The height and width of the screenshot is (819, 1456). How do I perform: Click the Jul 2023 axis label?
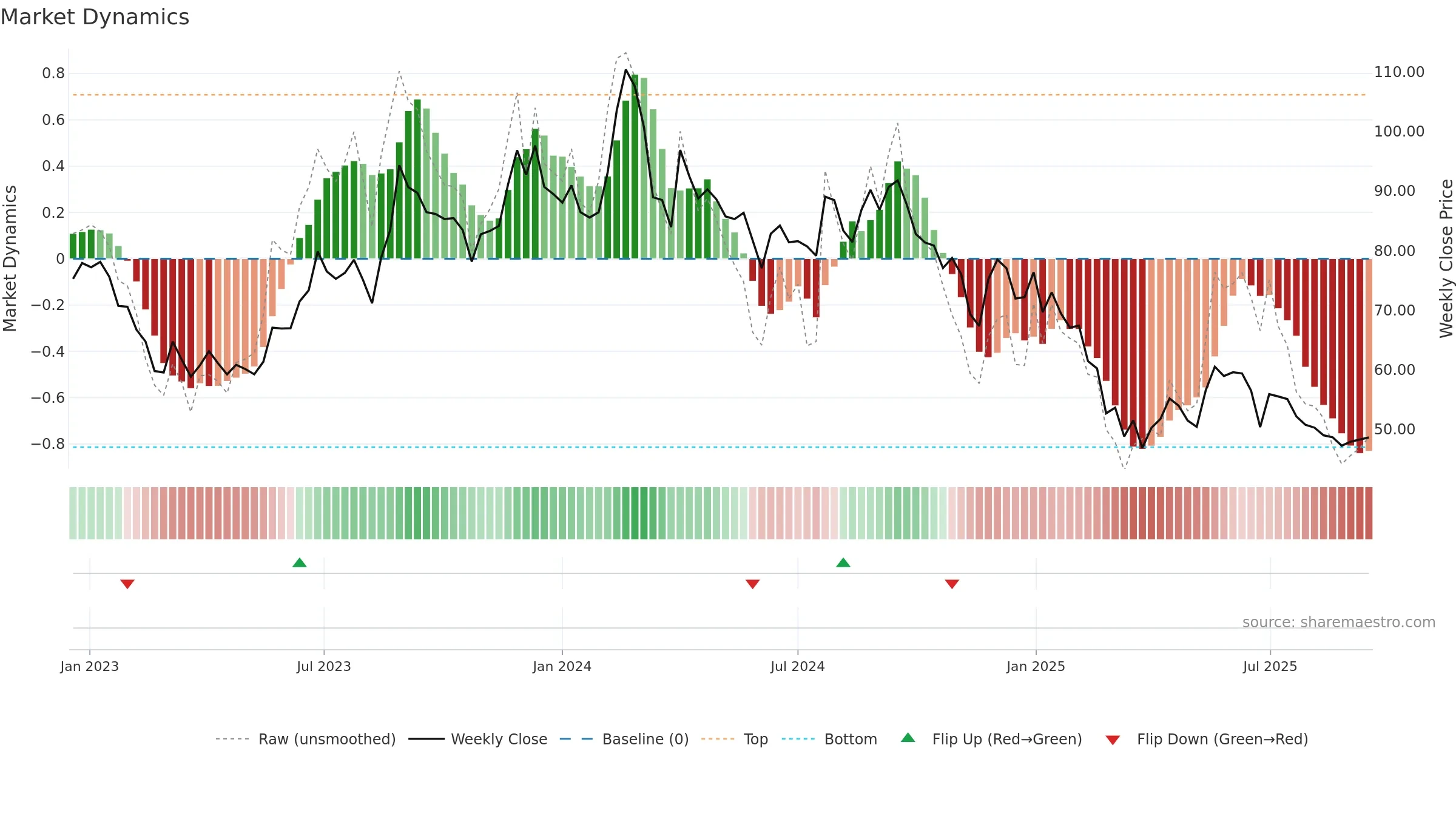click(324, 666)
